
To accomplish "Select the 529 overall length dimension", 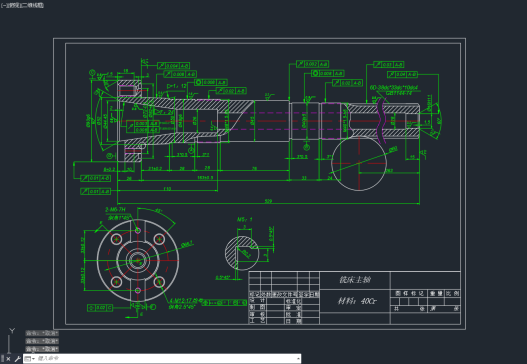I will coord(268,201).
